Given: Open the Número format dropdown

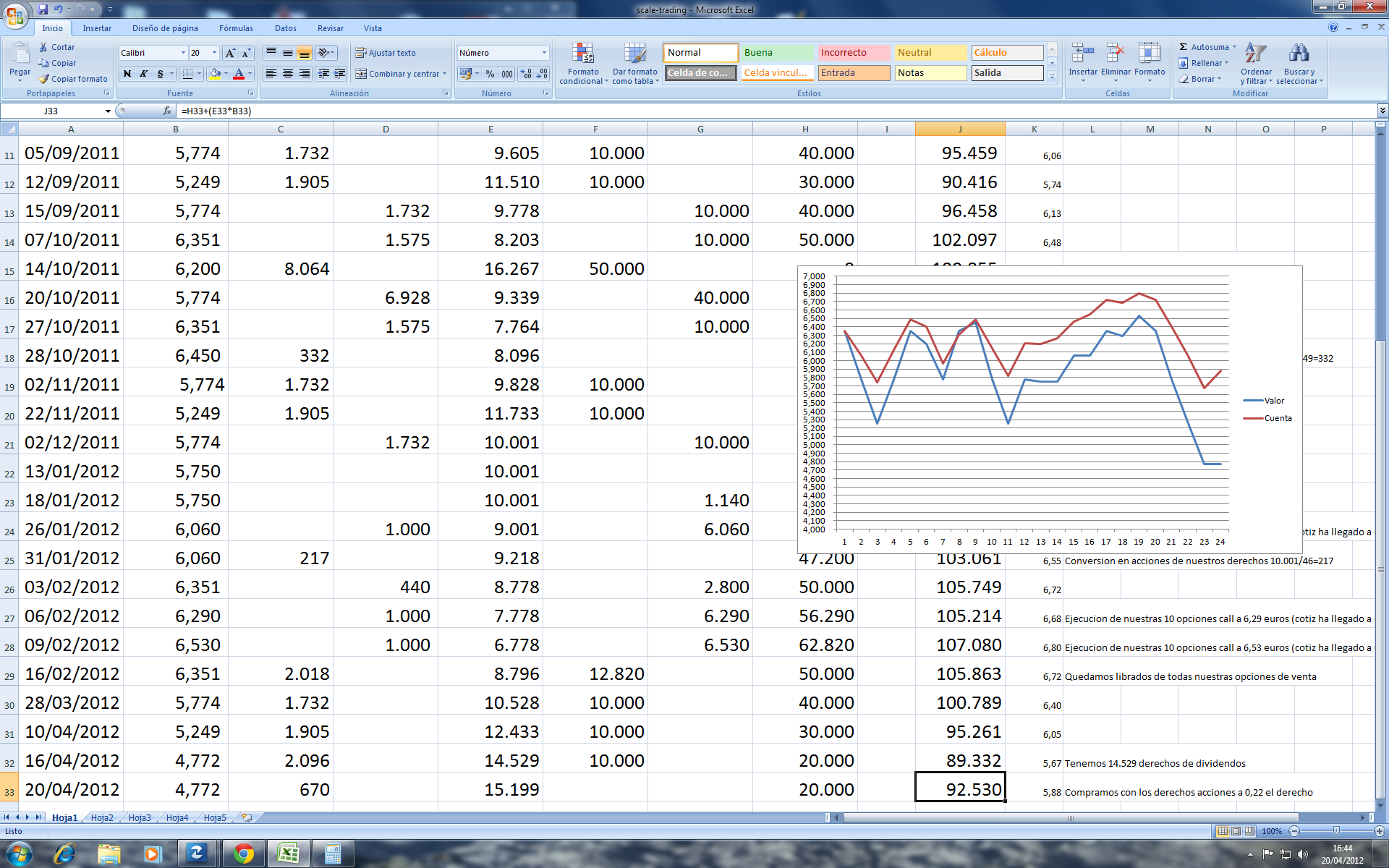Looking at the screenshot, I should tap(544, 53).
